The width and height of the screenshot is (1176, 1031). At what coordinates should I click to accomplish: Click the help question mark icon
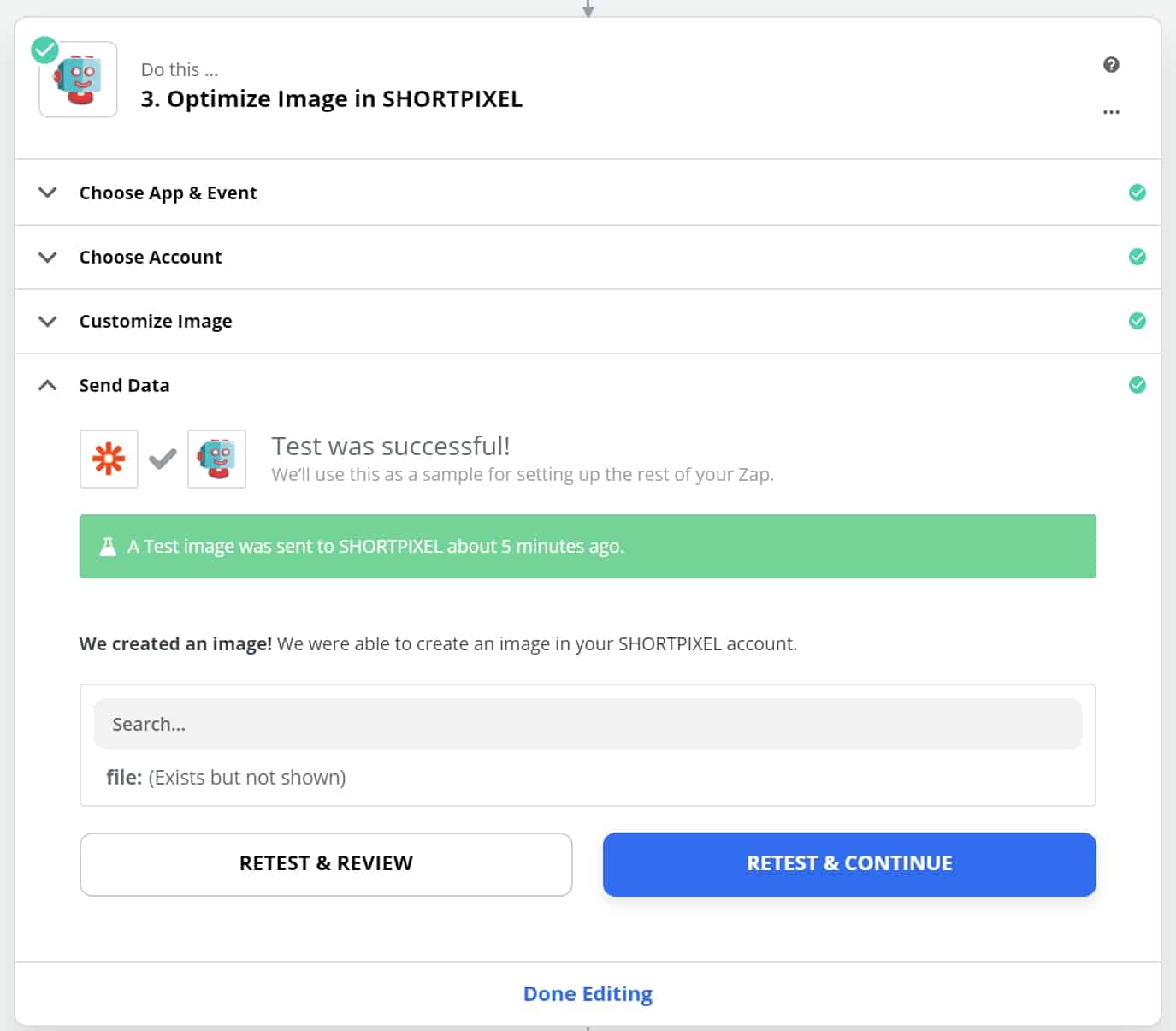coord(1111,65)
